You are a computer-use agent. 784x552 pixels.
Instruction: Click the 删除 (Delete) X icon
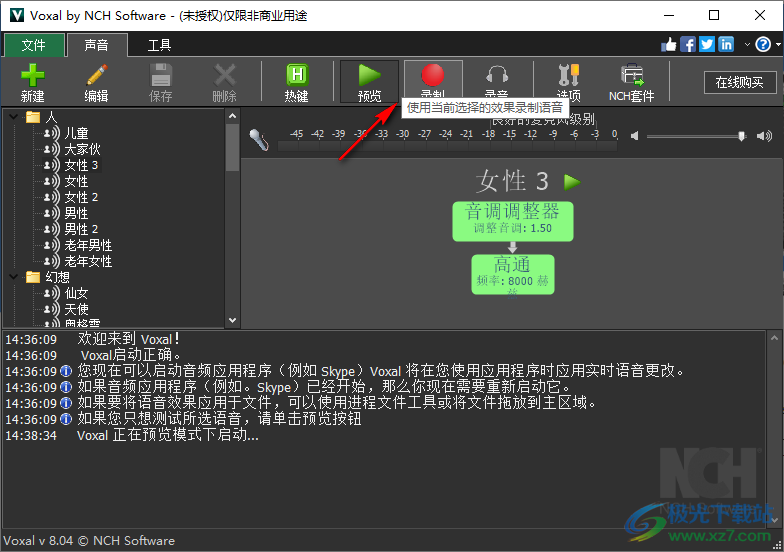pyautogui.click(x=224, y=76)
